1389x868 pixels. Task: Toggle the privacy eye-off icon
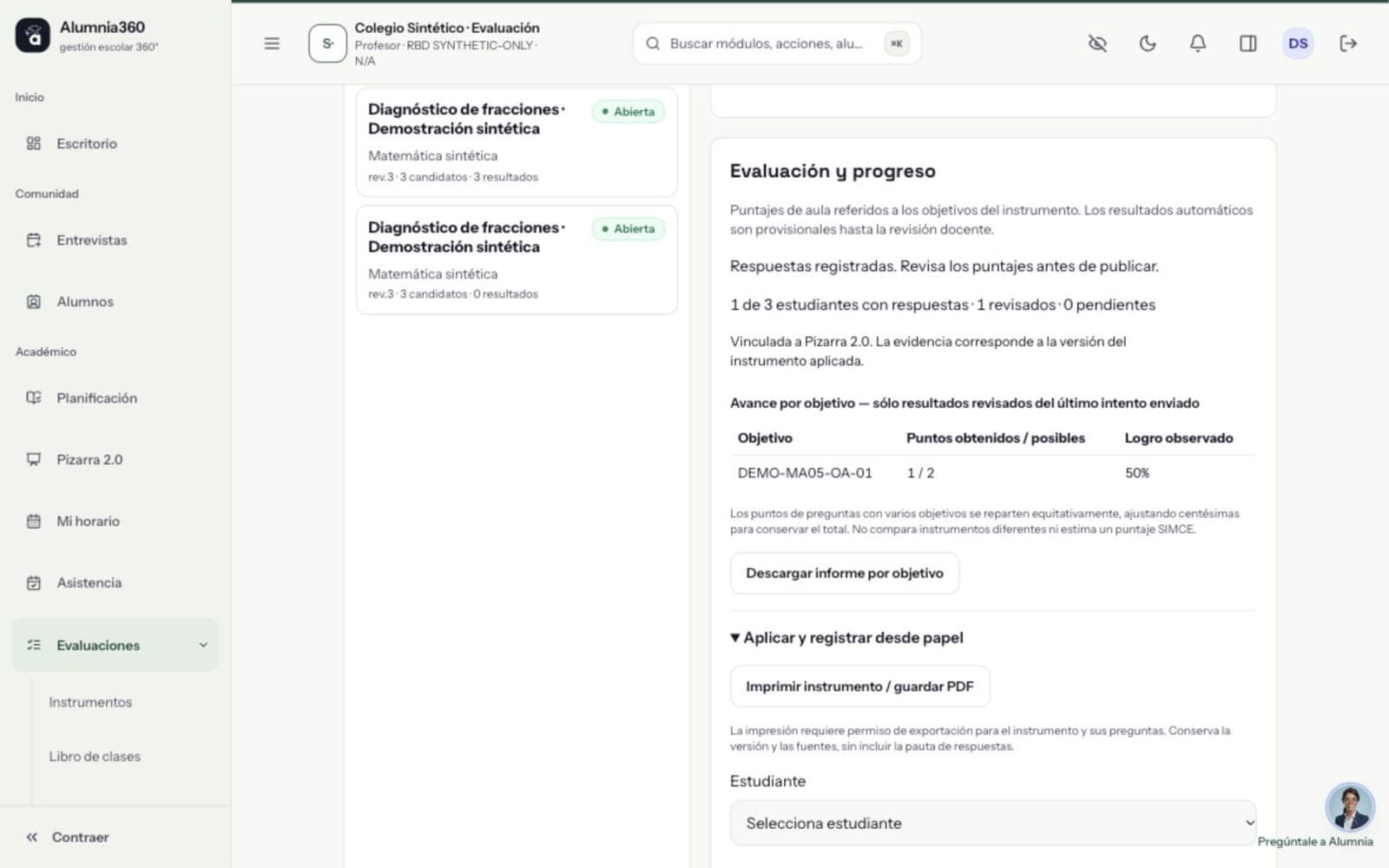(x=1097, y=43)
